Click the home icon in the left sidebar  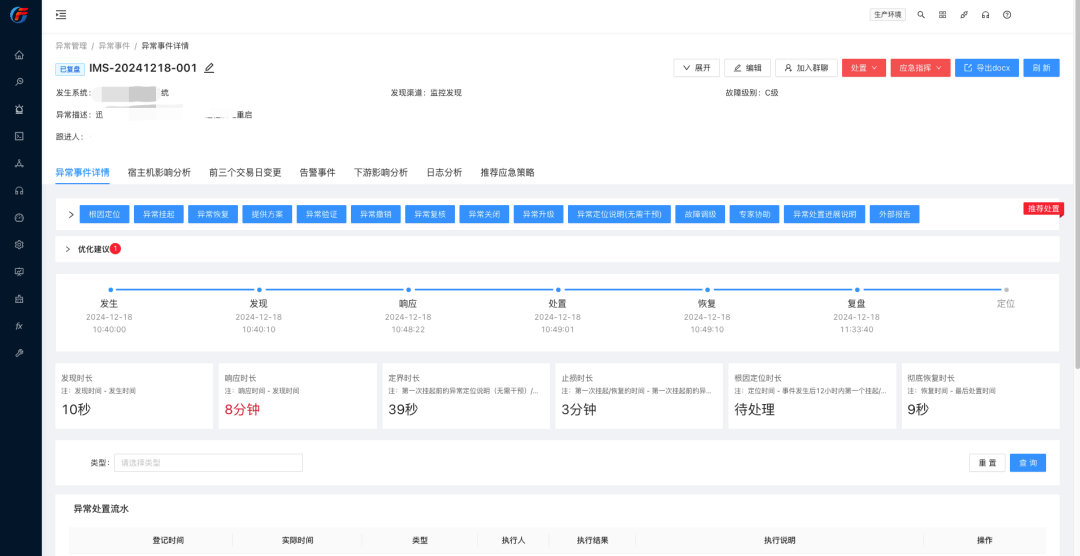pos(19,55)
